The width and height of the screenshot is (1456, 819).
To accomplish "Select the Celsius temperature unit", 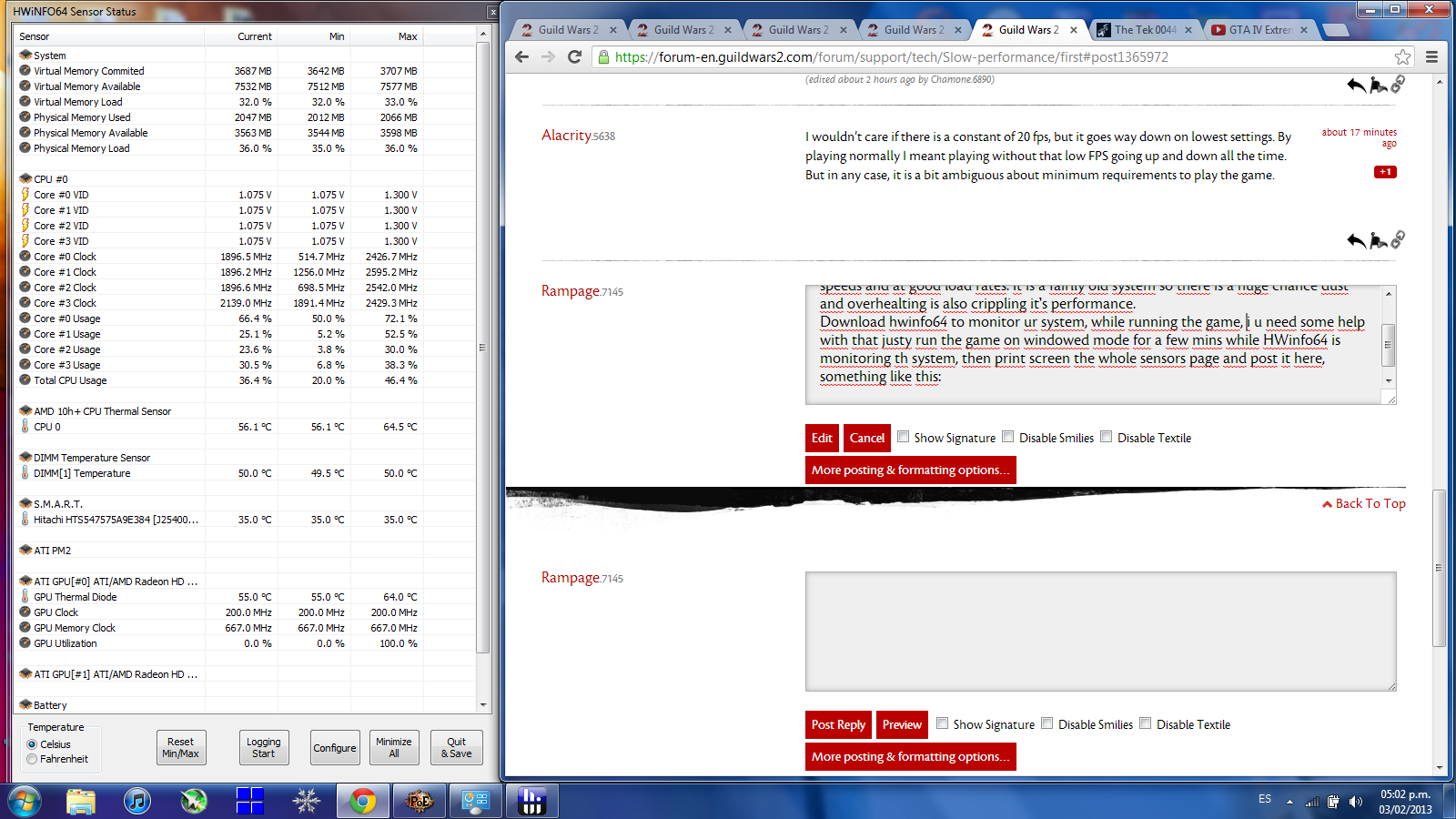I will pos(32,744).
